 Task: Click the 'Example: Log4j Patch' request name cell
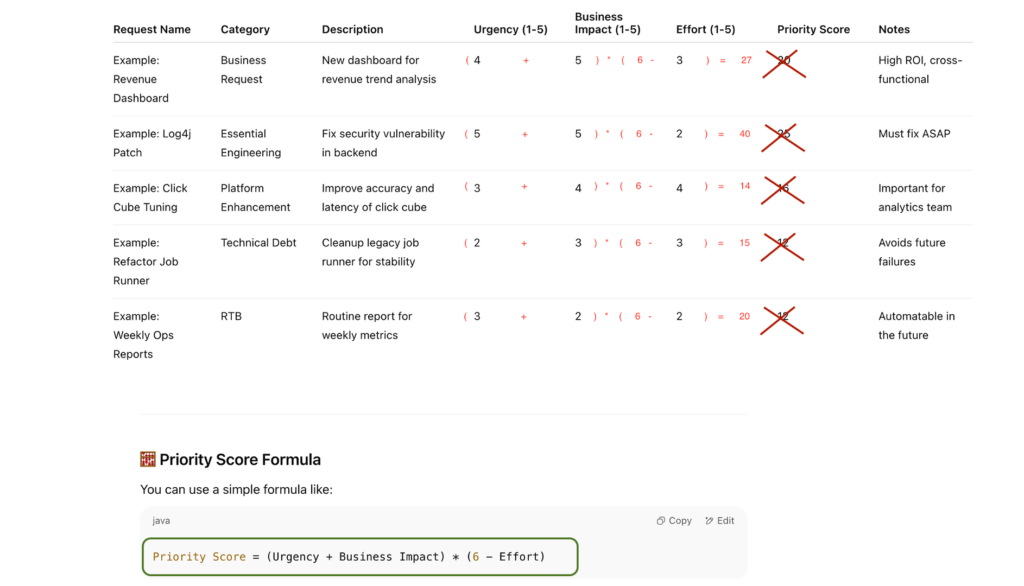[x=149, y=143]
